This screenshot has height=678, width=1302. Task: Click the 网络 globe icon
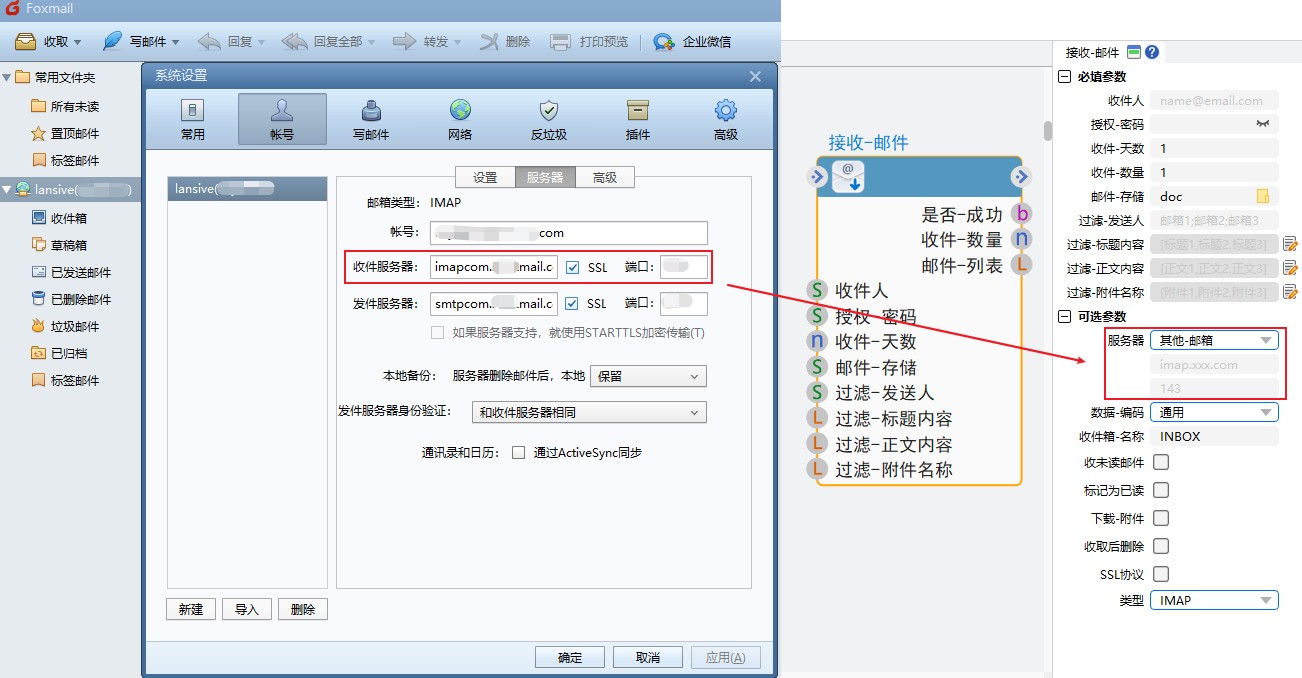pyautogui.click(x=459, y=119)
